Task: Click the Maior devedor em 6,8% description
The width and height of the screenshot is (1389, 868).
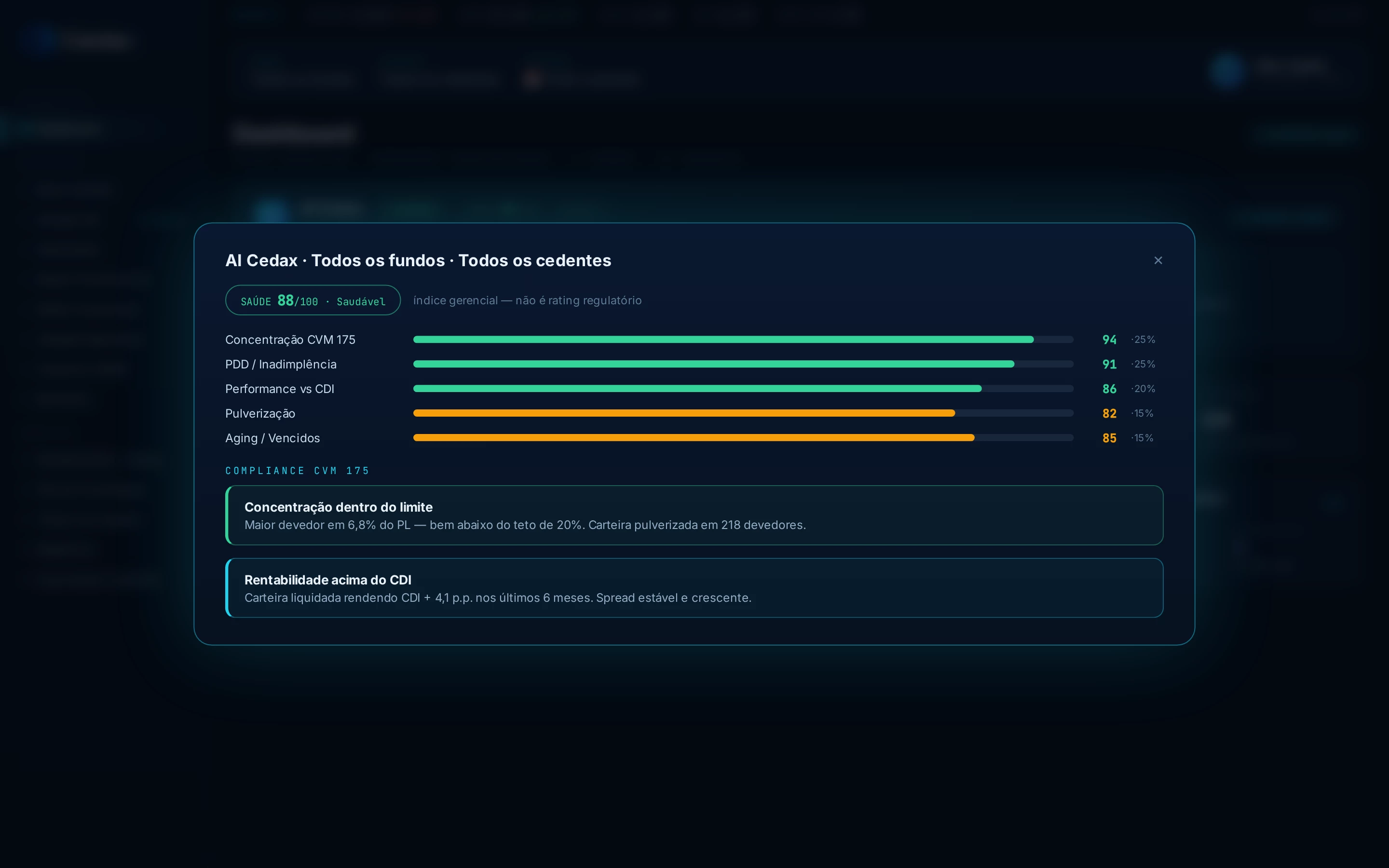Action: coord(525,525)
